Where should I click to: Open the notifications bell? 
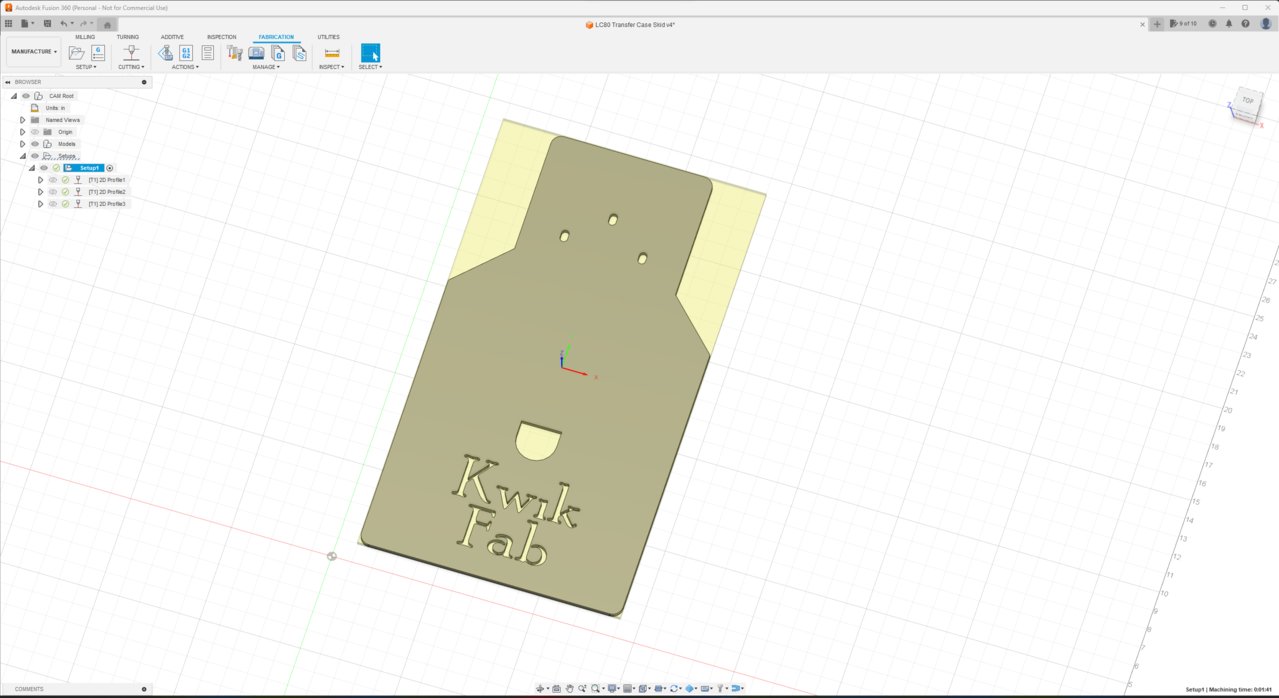click(x=1229, y=24)
